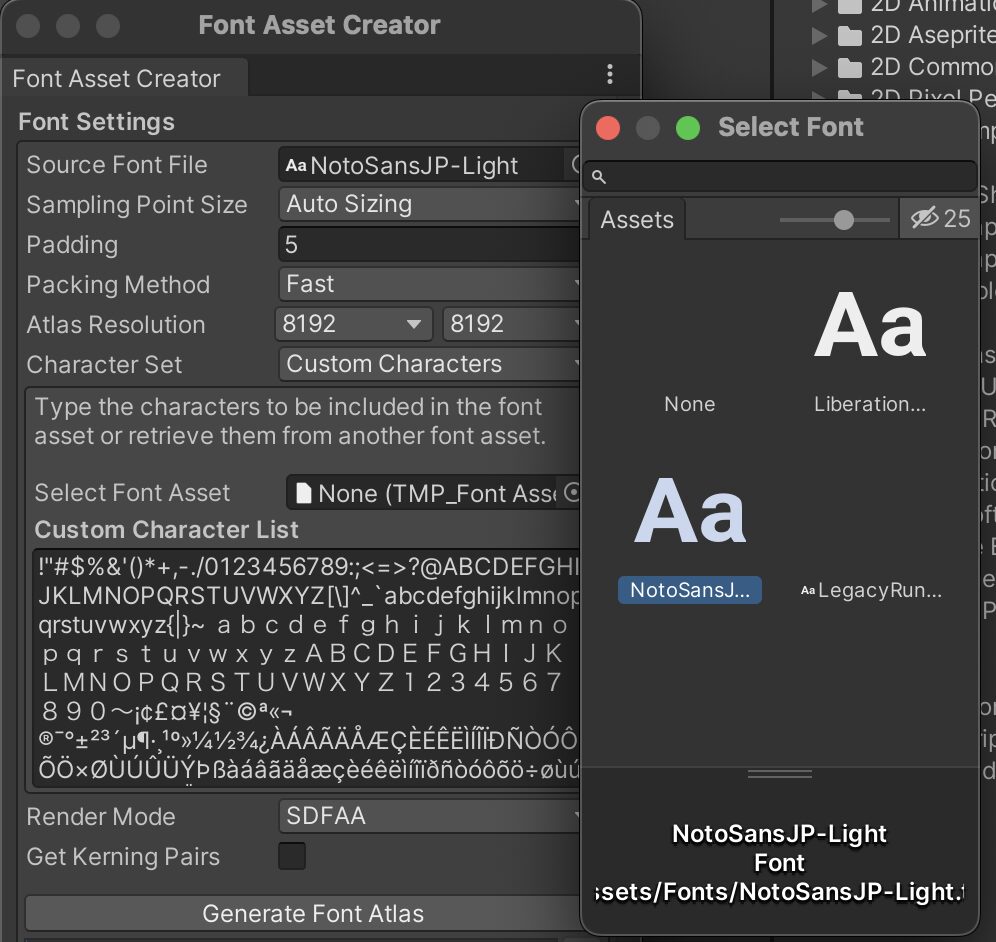
Task: Open the Character Set dropdown
Action: click(x=430, y=364)
